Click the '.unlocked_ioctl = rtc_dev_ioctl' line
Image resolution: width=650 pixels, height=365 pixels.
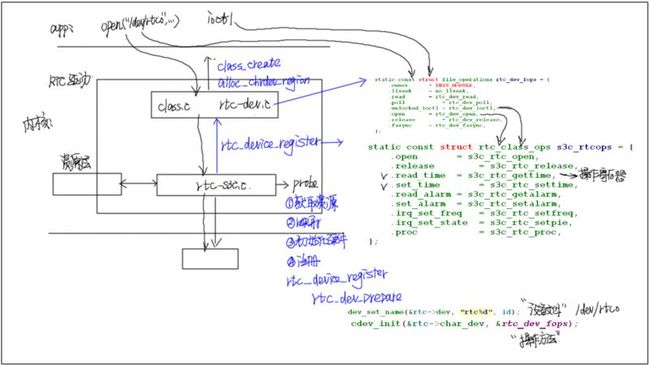click(443, 108)
